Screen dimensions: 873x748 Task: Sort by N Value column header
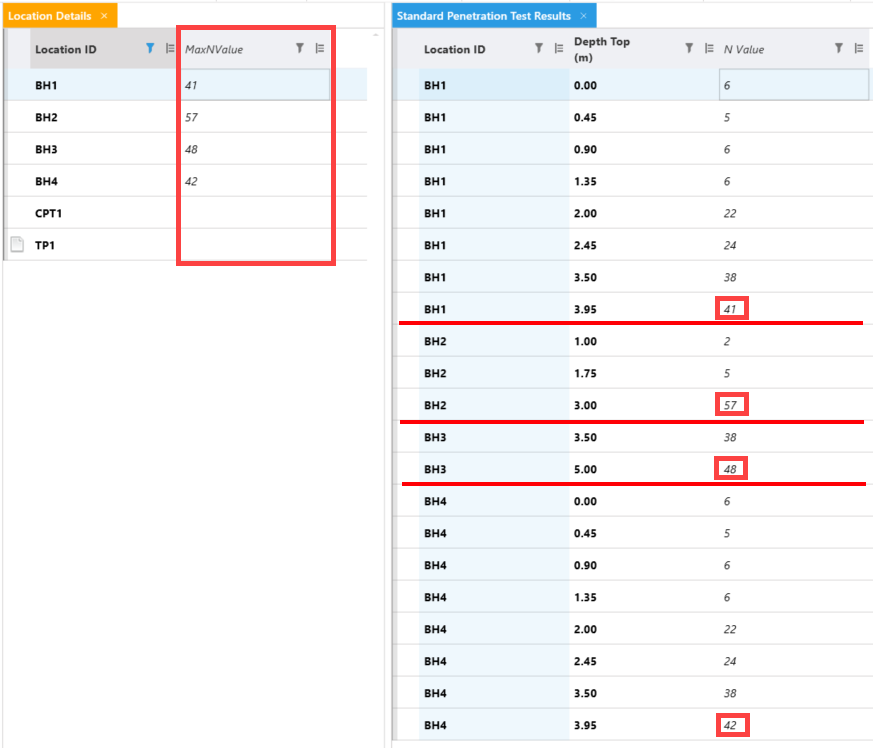click(744, 50)
